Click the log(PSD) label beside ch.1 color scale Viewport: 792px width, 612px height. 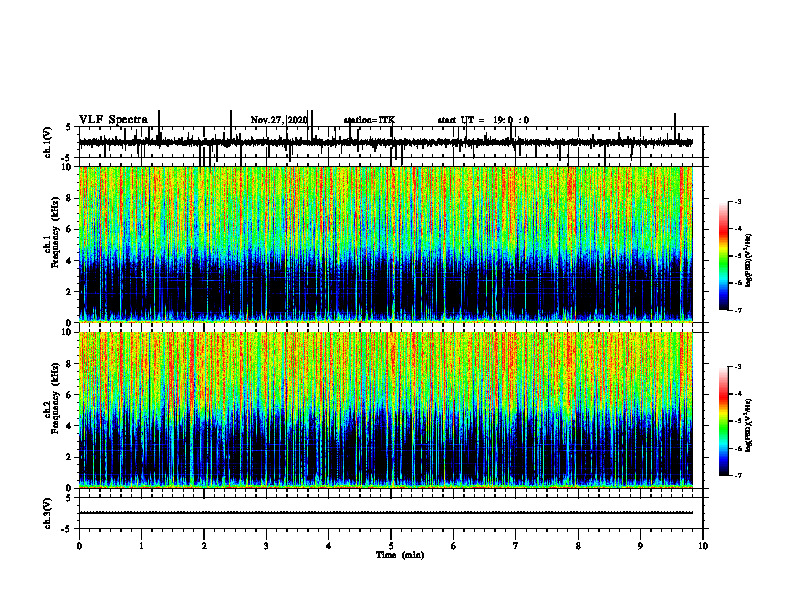(749, 260)
